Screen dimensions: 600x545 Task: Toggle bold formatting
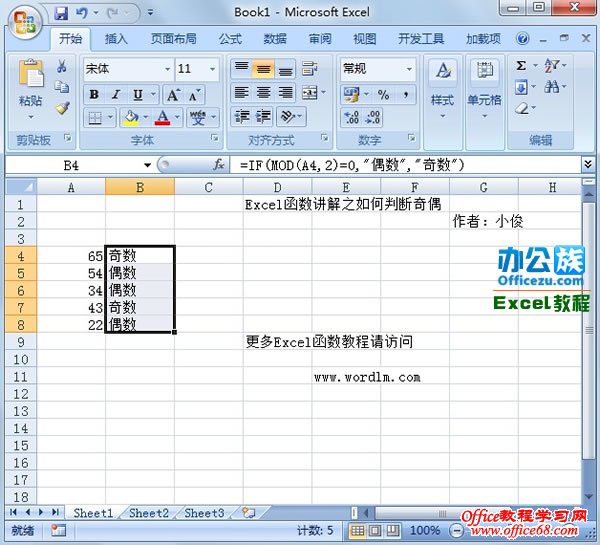click(x=94, y=95)
